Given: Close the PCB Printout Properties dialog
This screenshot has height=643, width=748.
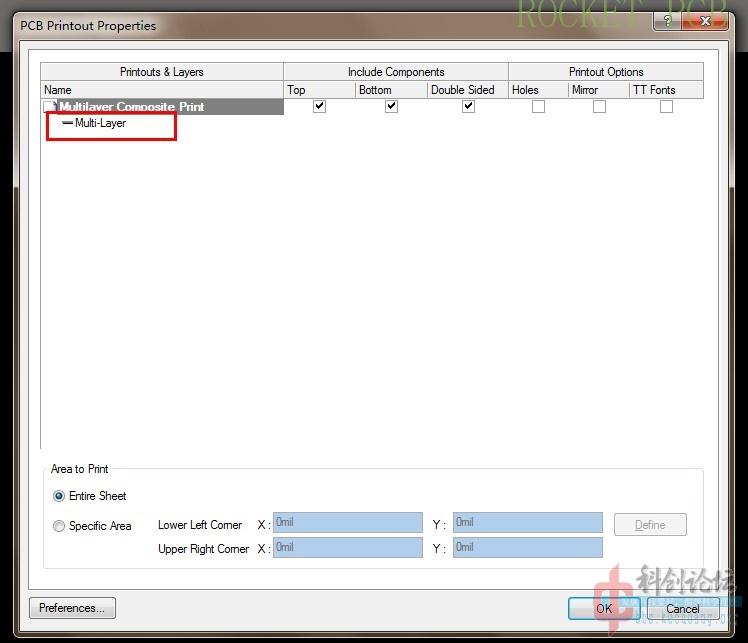Looking at the screenshot, I should (705, 21).
